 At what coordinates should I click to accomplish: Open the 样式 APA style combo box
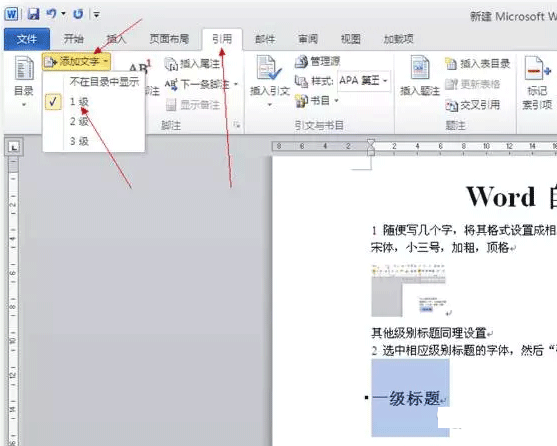tap(364, 81)
